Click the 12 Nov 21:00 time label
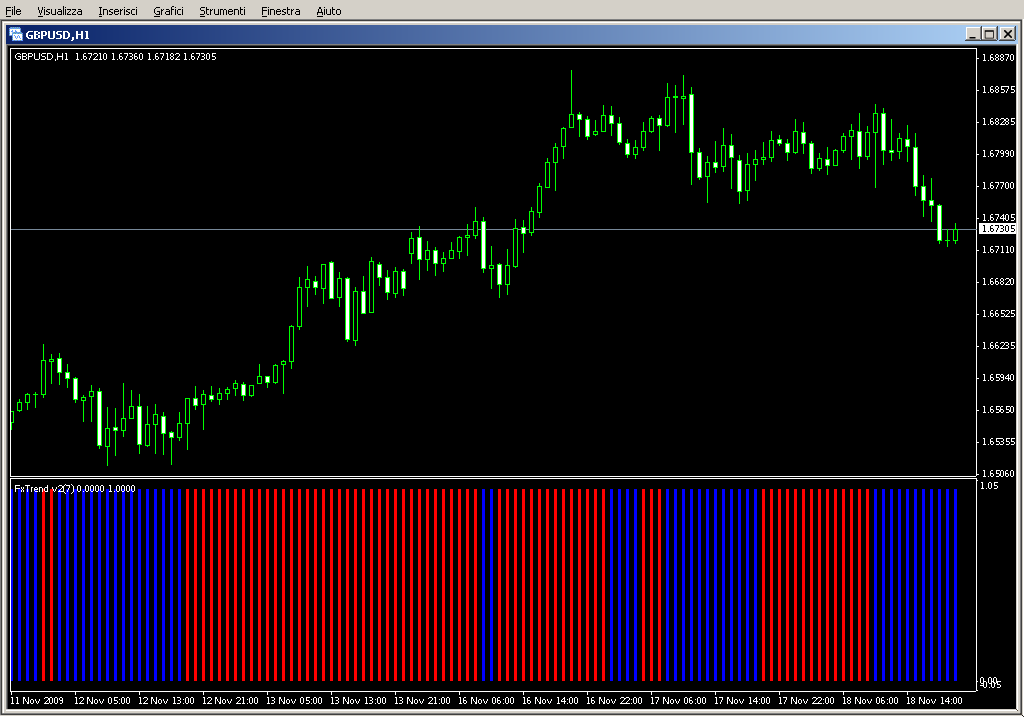 click(230, 701)
